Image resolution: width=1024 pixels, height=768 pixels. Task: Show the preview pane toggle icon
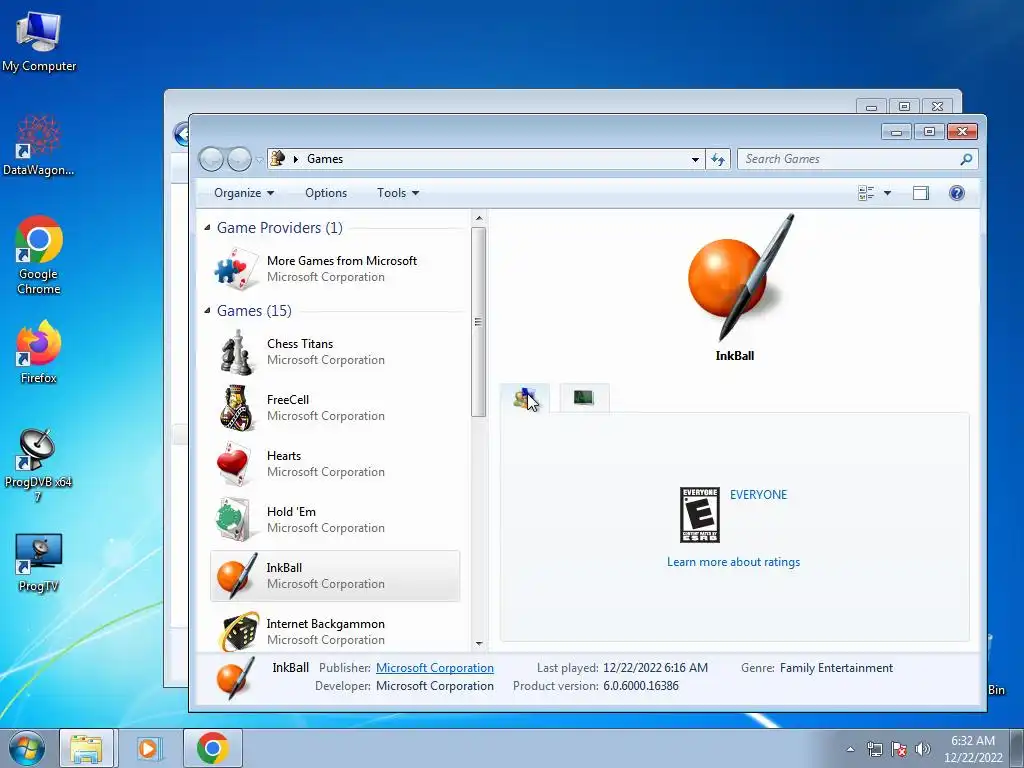pos(921,193)
